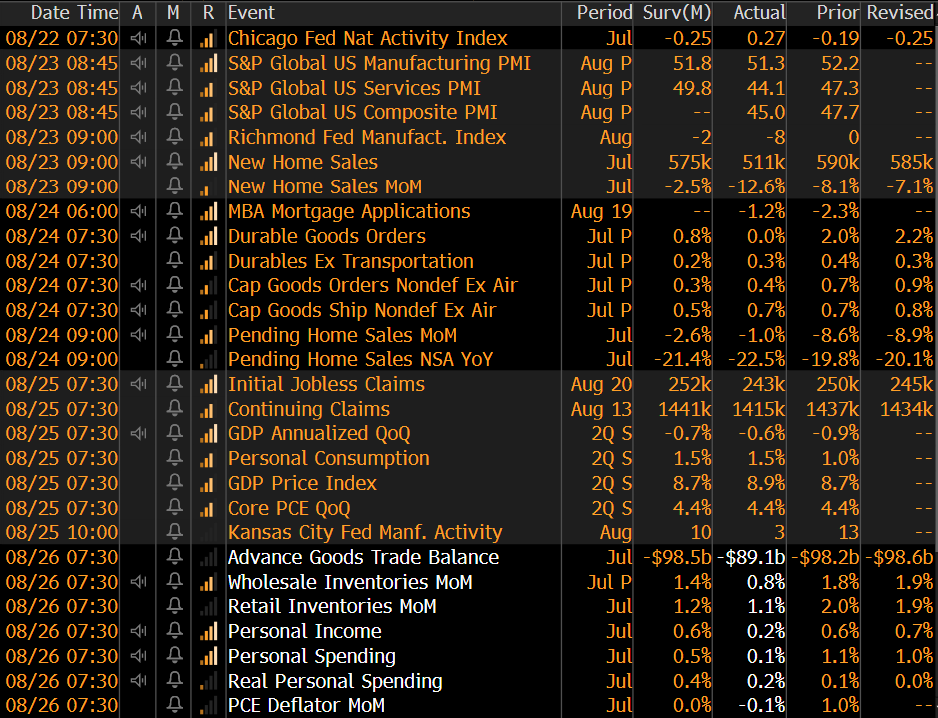Image resolution: width=938 pixels, height=718 pixels.
Task: Toggle the alert bell for Richmond Fed Manufact. Index
Action: coord(174,138)
